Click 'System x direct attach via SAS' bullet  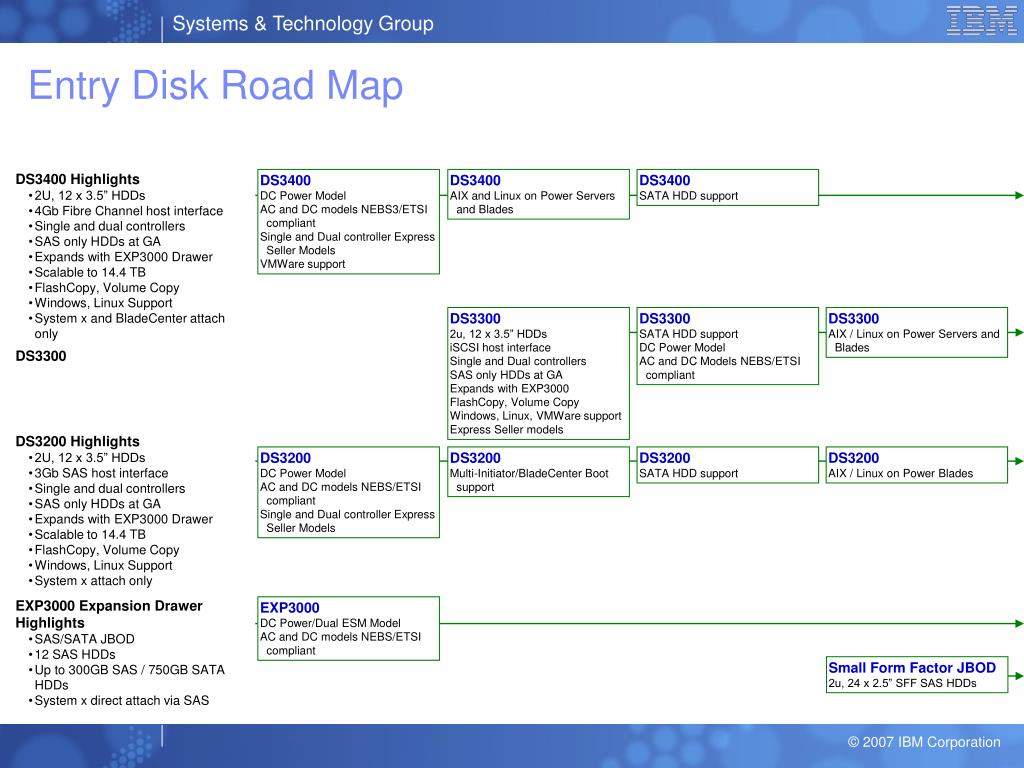click(121, 701)
